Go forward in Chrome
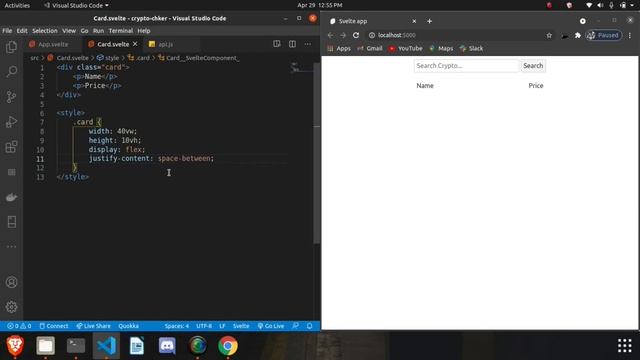Screen dimensions: 640x360 pyautogui.click(x=343, y=35)
